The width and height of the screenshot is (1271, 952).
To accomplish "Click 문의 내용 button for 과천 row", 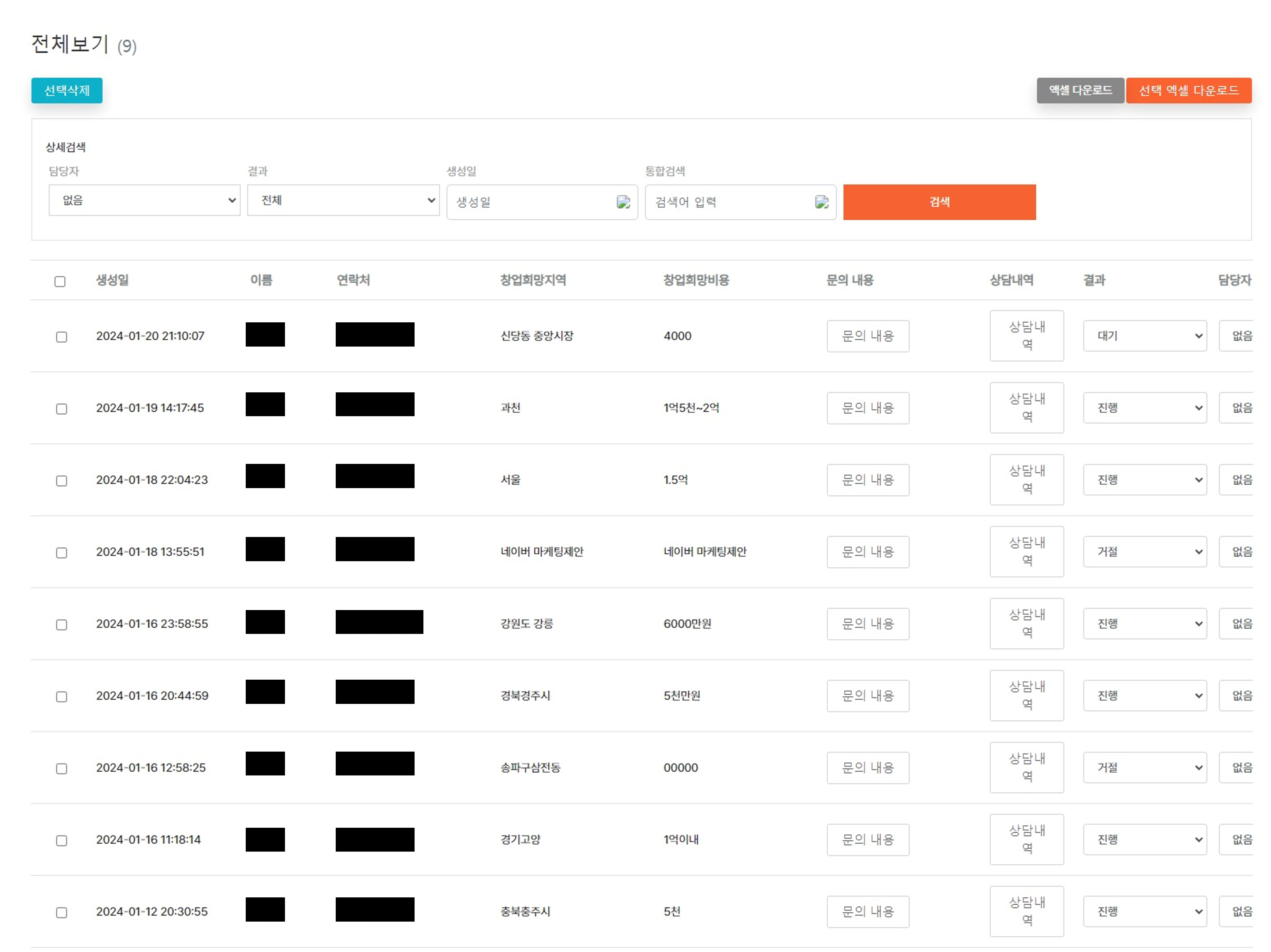I will (868, 408).
